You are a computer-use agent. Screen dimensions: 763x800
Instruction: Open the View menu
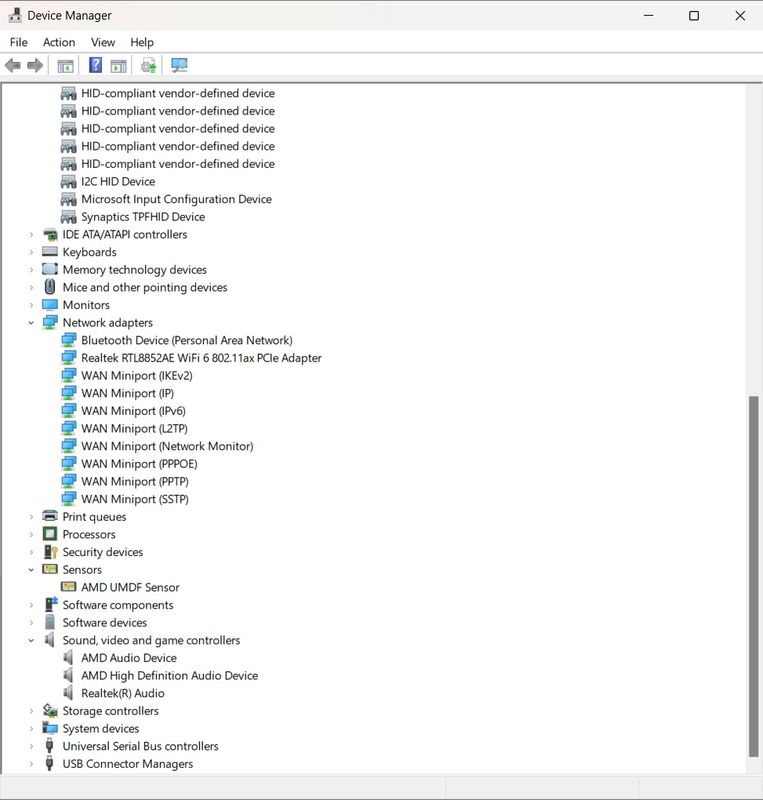coord(103,42)
